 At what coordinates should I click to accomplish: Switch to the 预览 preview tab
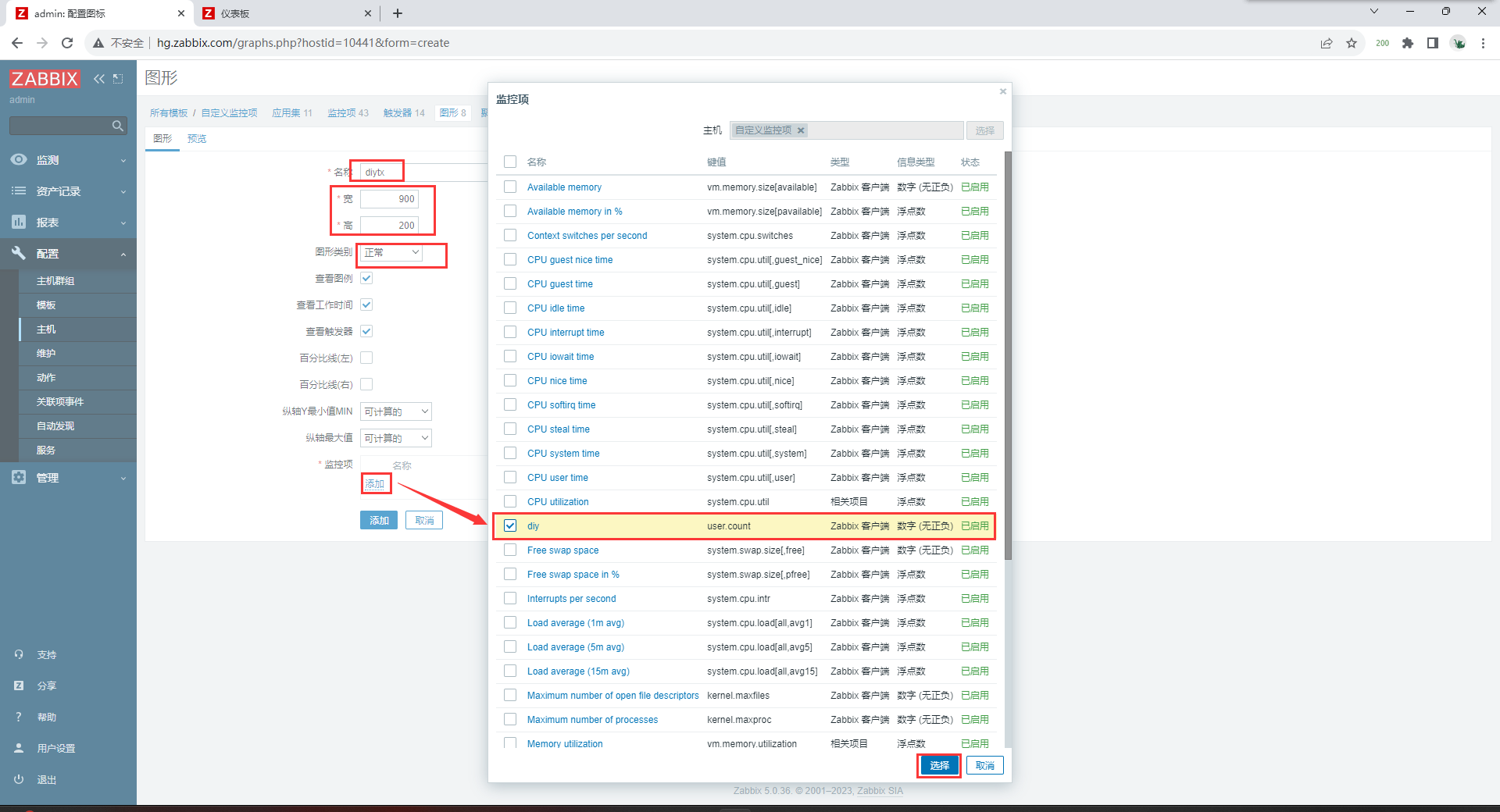point(197,138)
